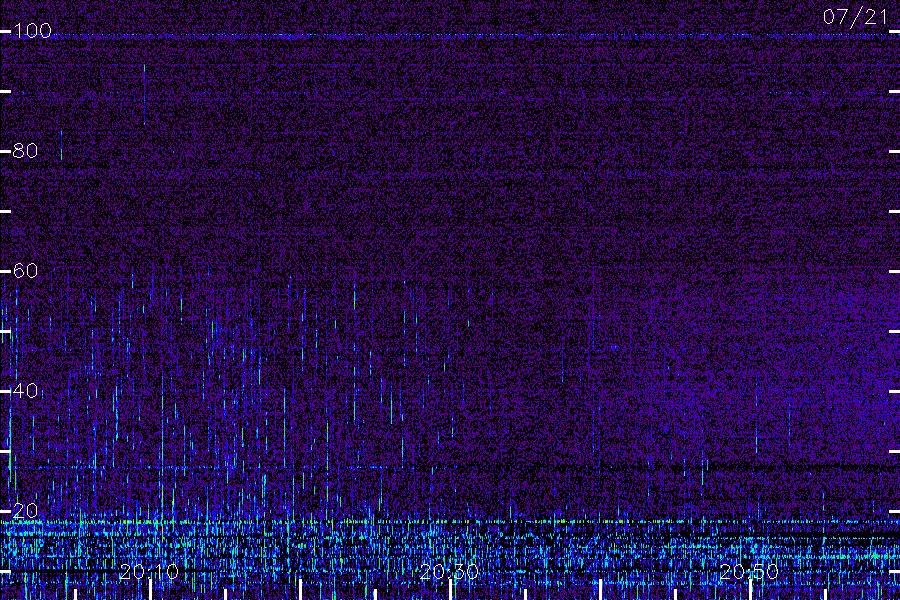Click the 100 frequency axis label
Viewport: 900px width, 600px height.
pyautogui.click(x=32, y=30)
